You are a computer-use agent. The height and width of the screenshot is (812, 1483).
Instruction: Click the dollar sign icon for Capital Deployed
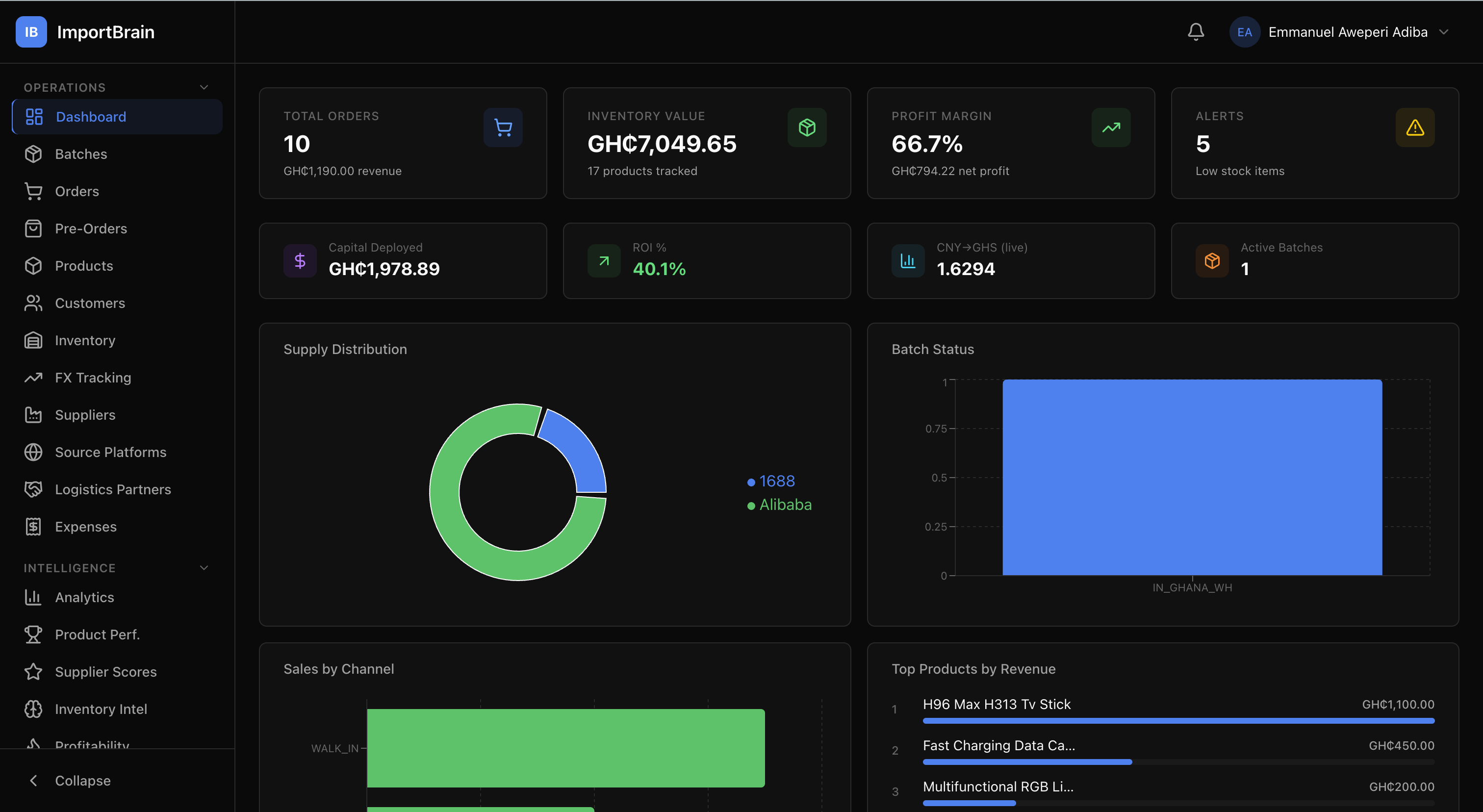coord(300,261)
